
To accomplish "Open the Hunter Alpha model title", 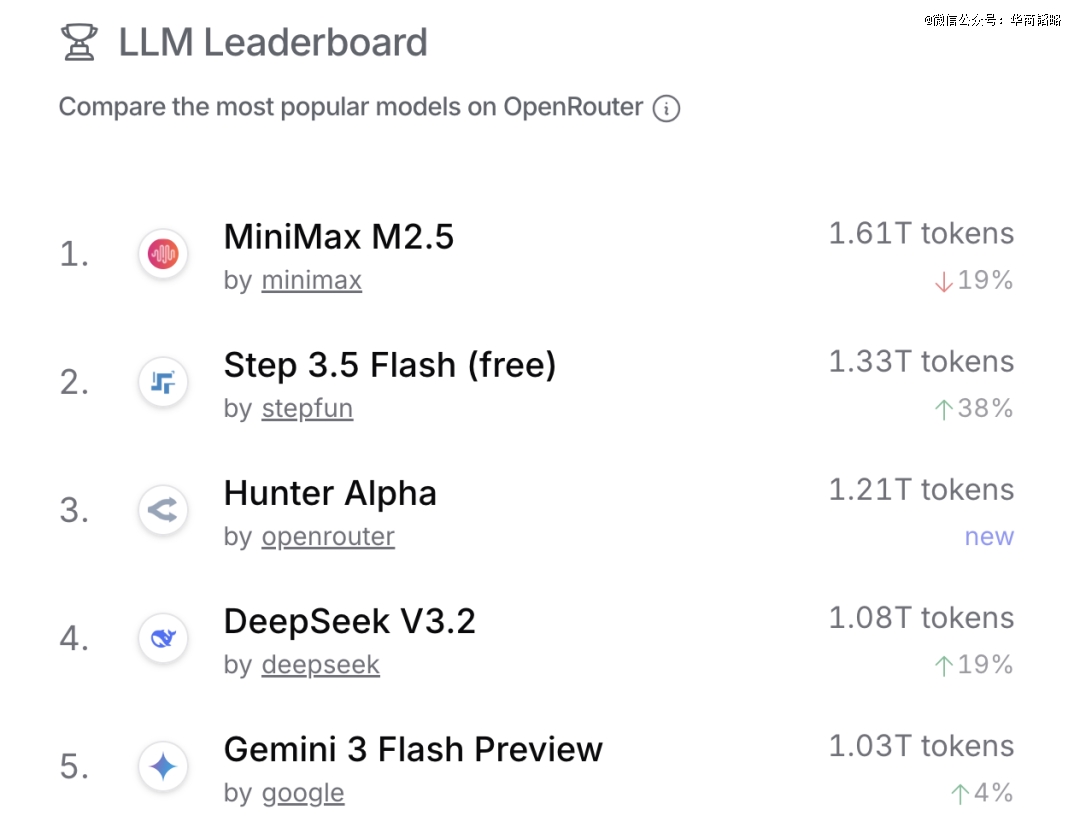I will pyautogui.click(x=330, y=493).
